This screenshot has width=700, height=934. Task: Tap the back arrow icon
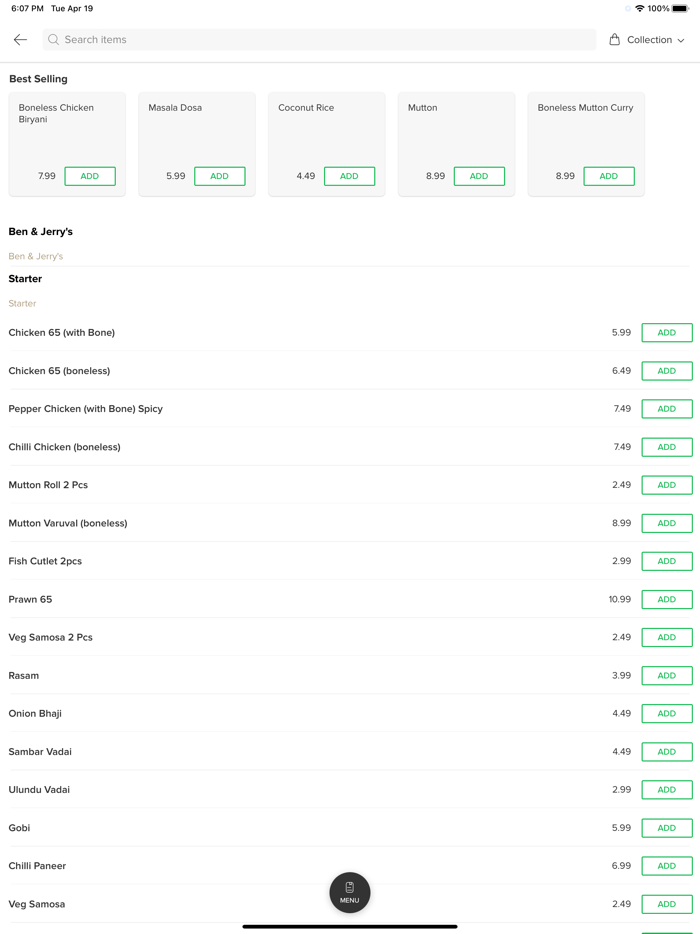20,40
